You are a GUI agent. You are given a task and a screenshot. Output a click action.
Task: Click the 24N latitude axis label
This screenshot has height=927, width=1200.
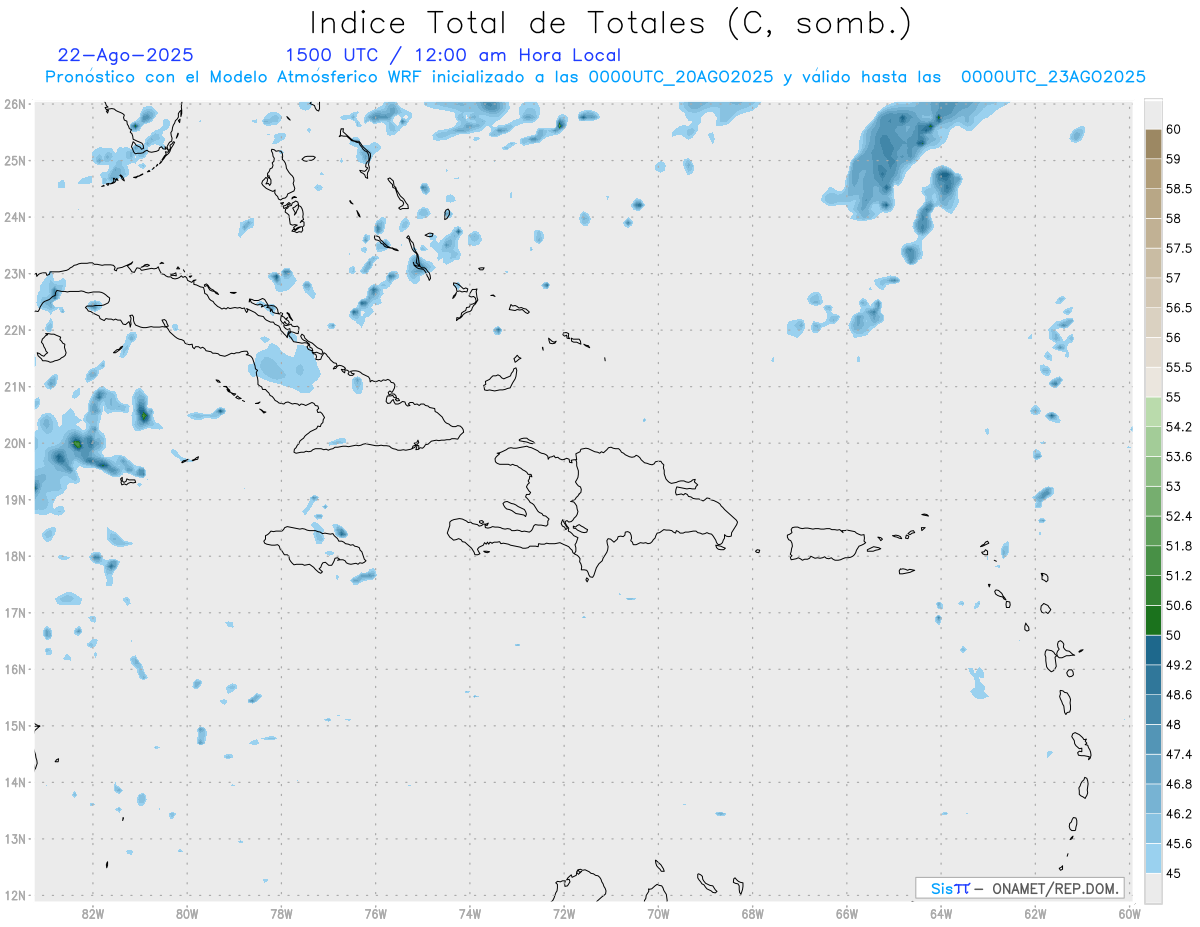pos(15,217)
